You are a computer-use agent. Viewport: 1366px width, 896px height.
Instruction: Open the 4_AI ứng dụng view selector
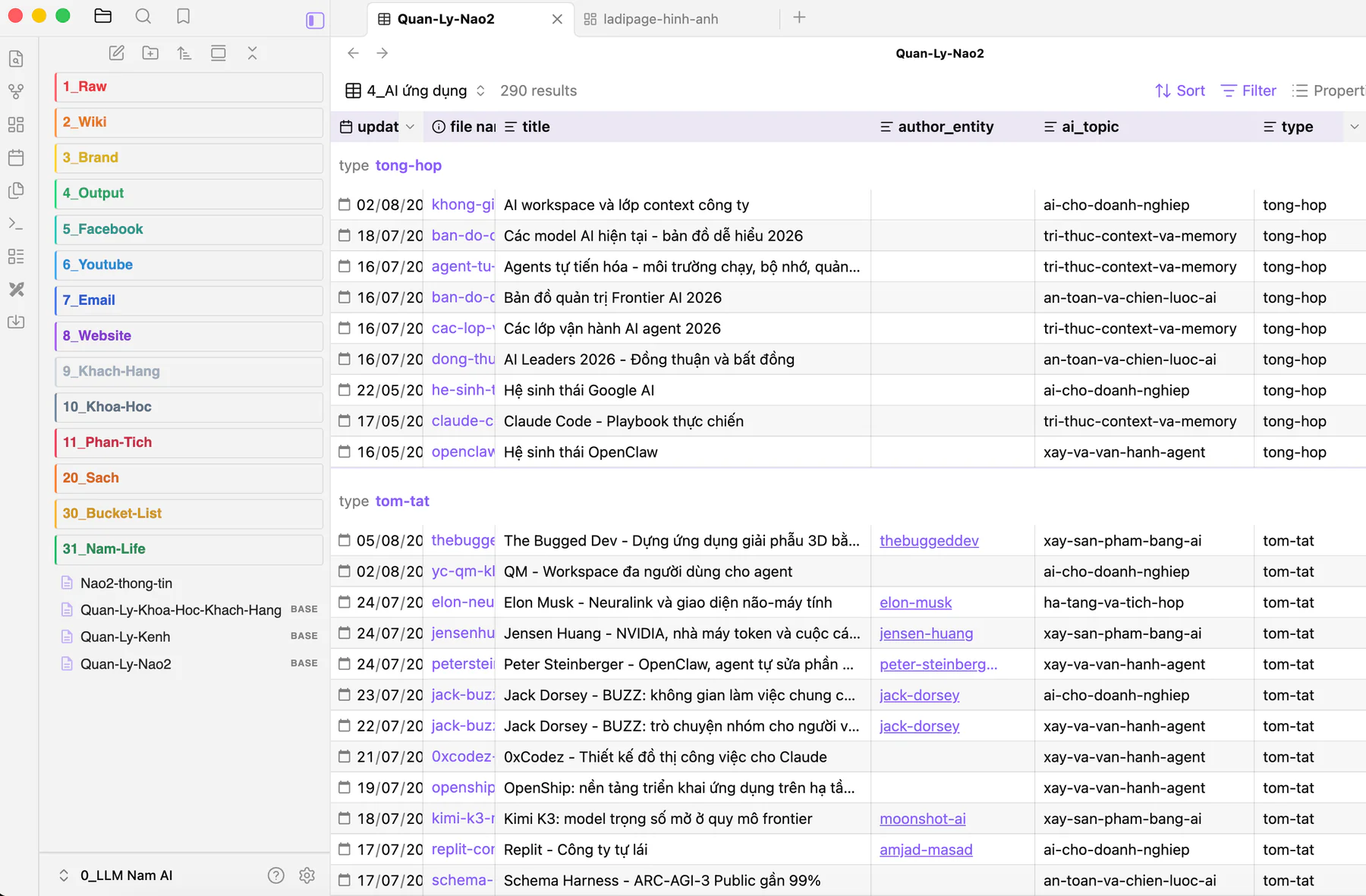[x=416, y=91]
